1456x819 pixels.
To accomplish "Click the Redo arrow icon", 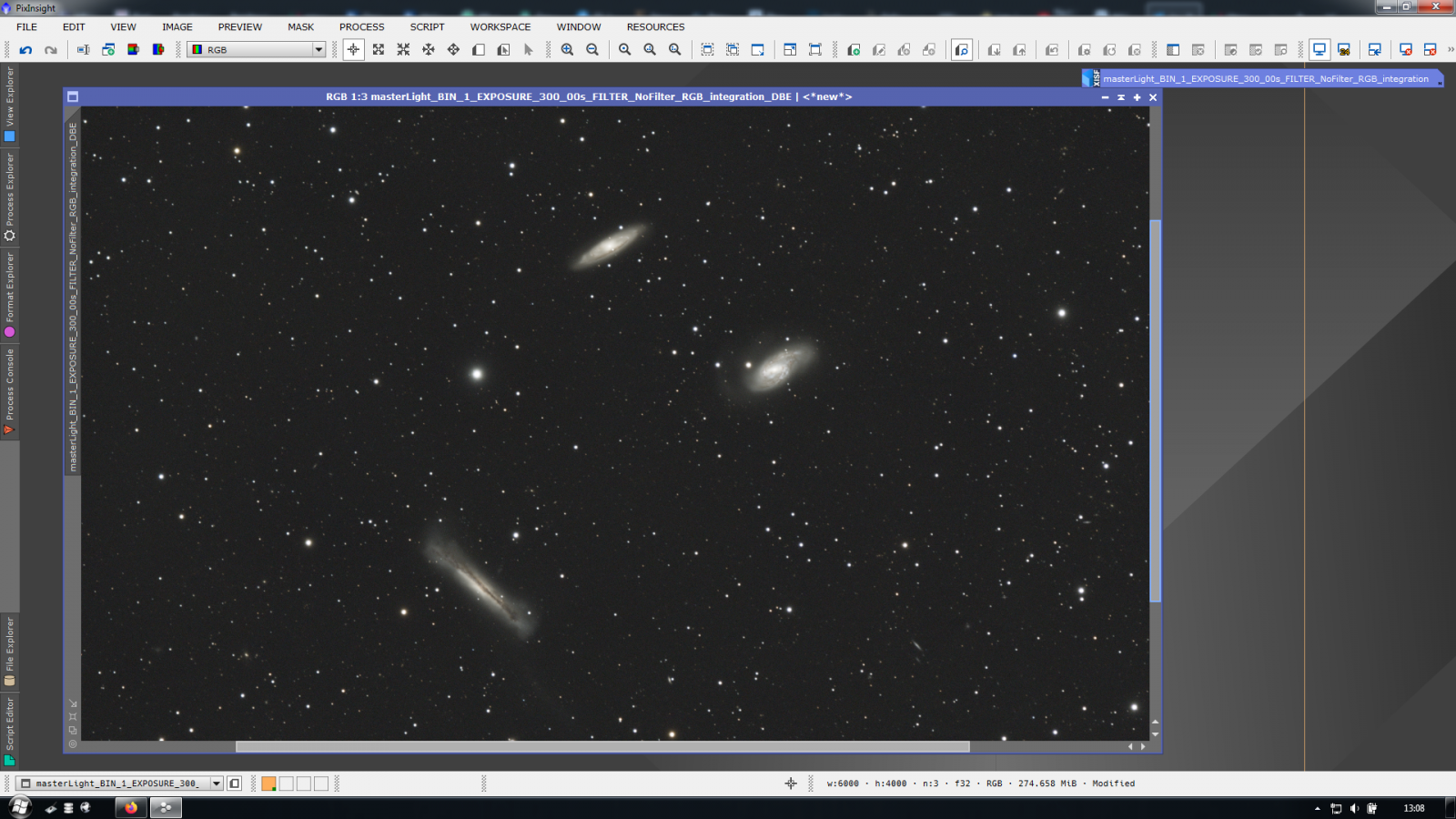I will (x=51, y=50).
